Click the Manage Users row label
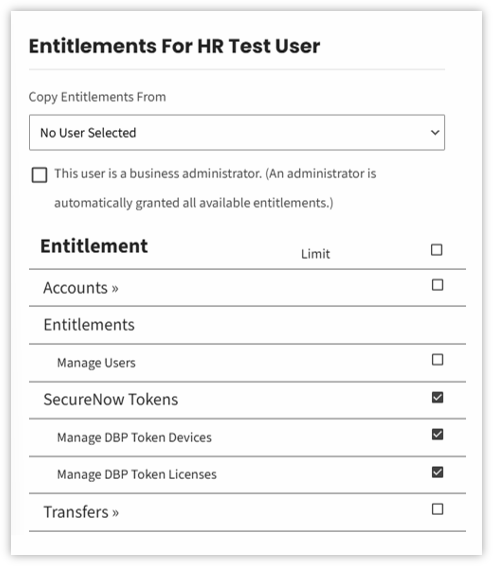This screenshot has width=493, height=566. click(x=96, y=363)
